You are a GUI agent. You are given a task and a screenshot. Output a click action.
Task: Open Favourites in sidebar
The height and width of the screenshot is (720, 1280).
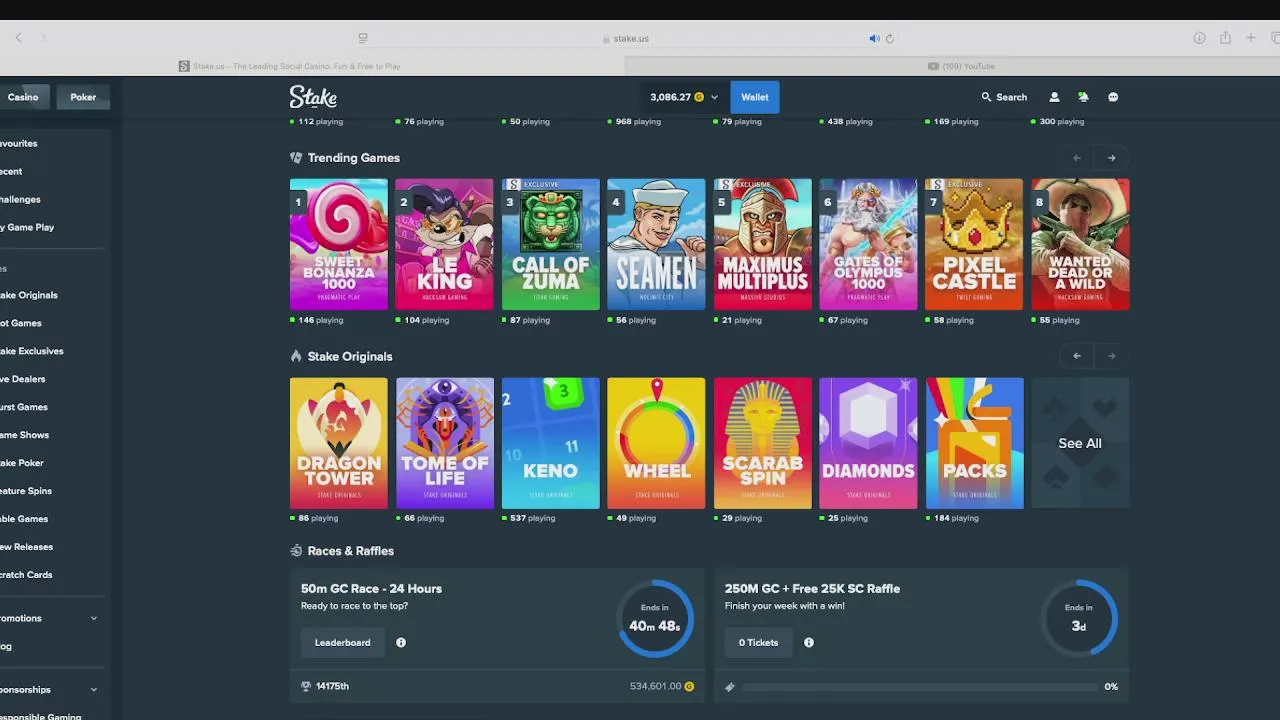pos(18,143)
